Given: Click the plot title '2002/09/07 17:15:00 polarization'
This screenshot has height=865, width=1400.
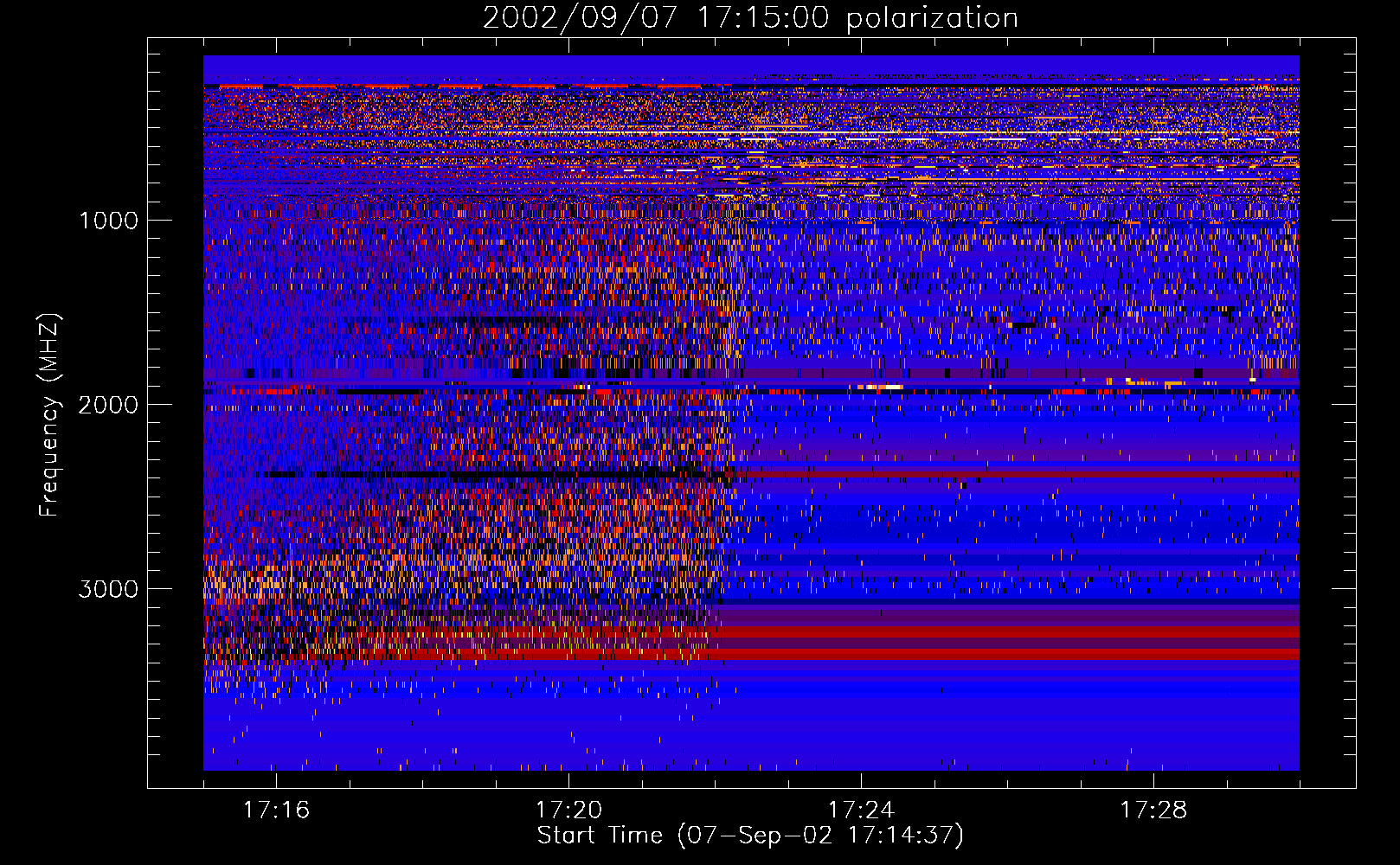Looking at the screenshot, I should (750, 17).
